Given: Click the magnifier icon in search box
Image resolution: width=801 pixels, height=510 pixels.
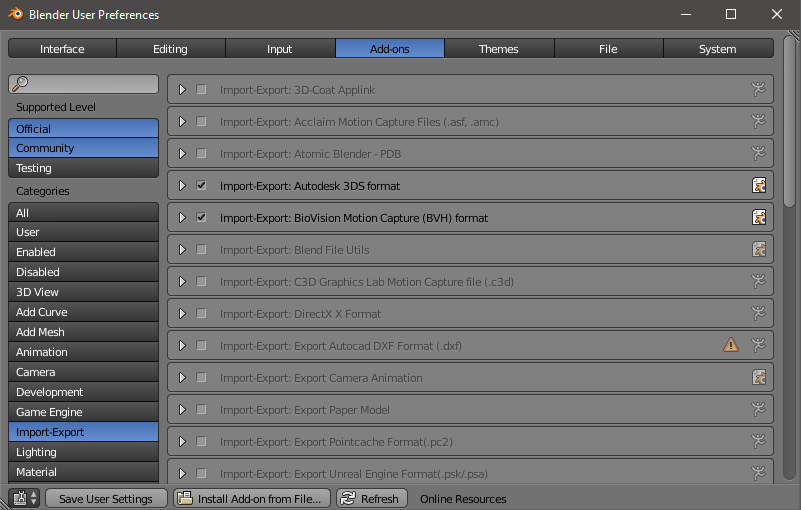Looking at the screenshot, I should (20, 83).
